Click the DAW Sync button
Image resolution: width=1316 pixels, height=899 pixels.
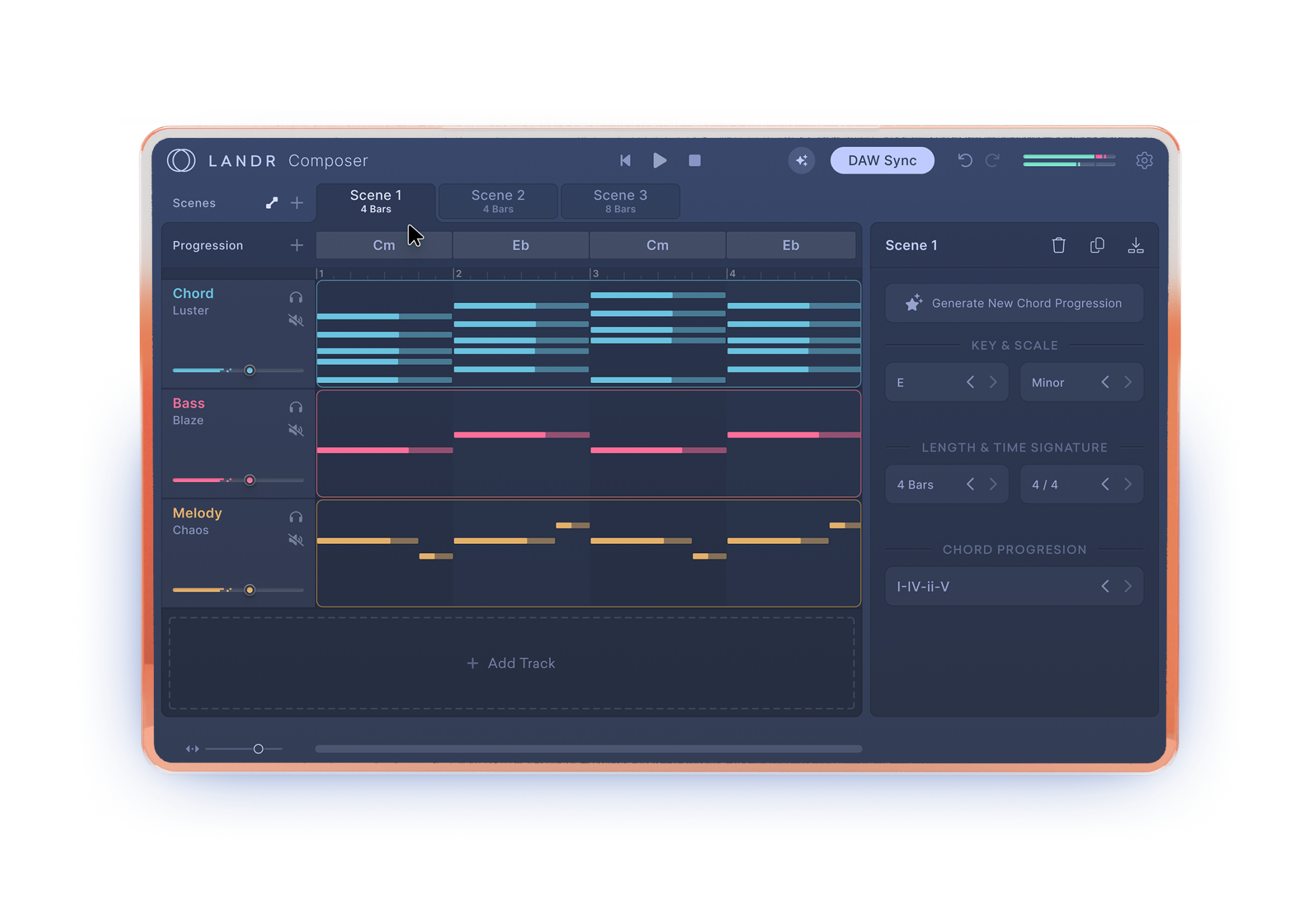pos(882,160)
